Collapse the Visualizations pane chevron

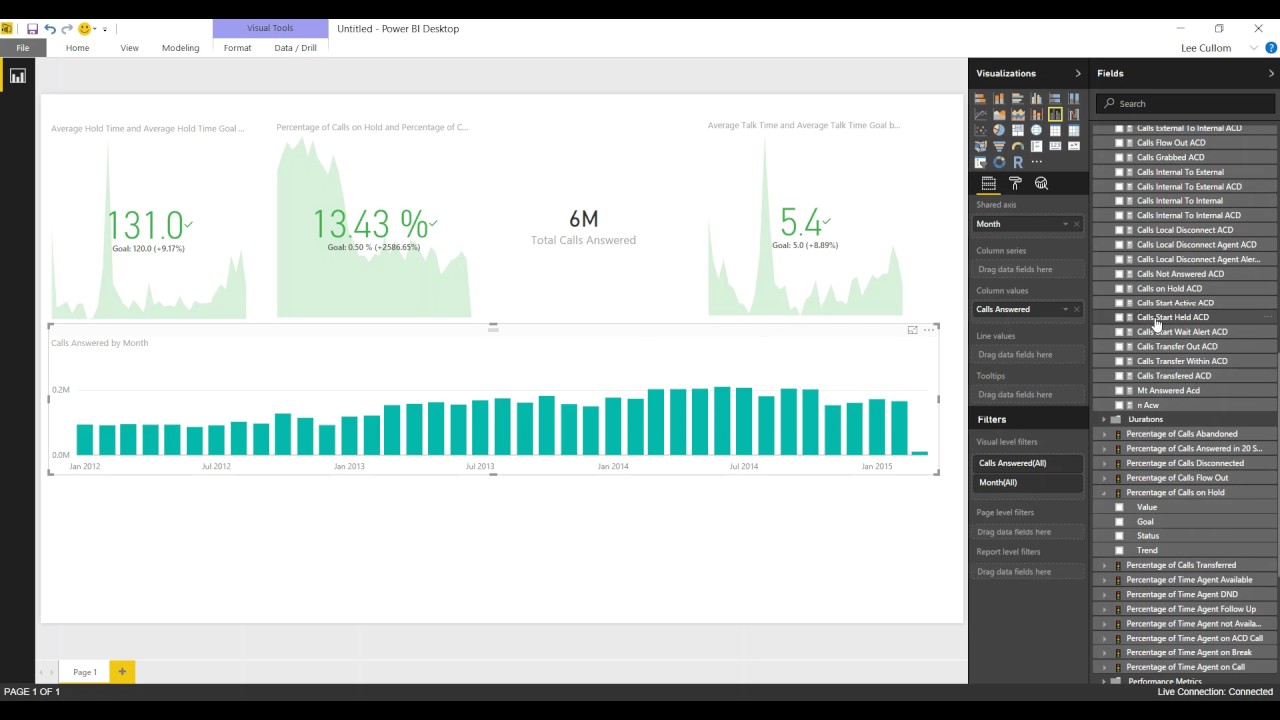(1077, 73)
